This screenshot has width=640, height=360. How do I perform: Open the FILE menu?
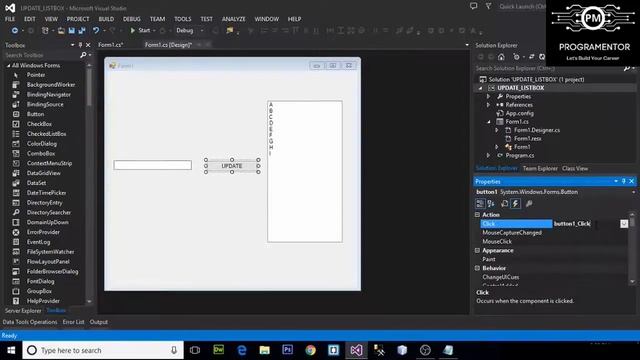click(x=10, y=19)
